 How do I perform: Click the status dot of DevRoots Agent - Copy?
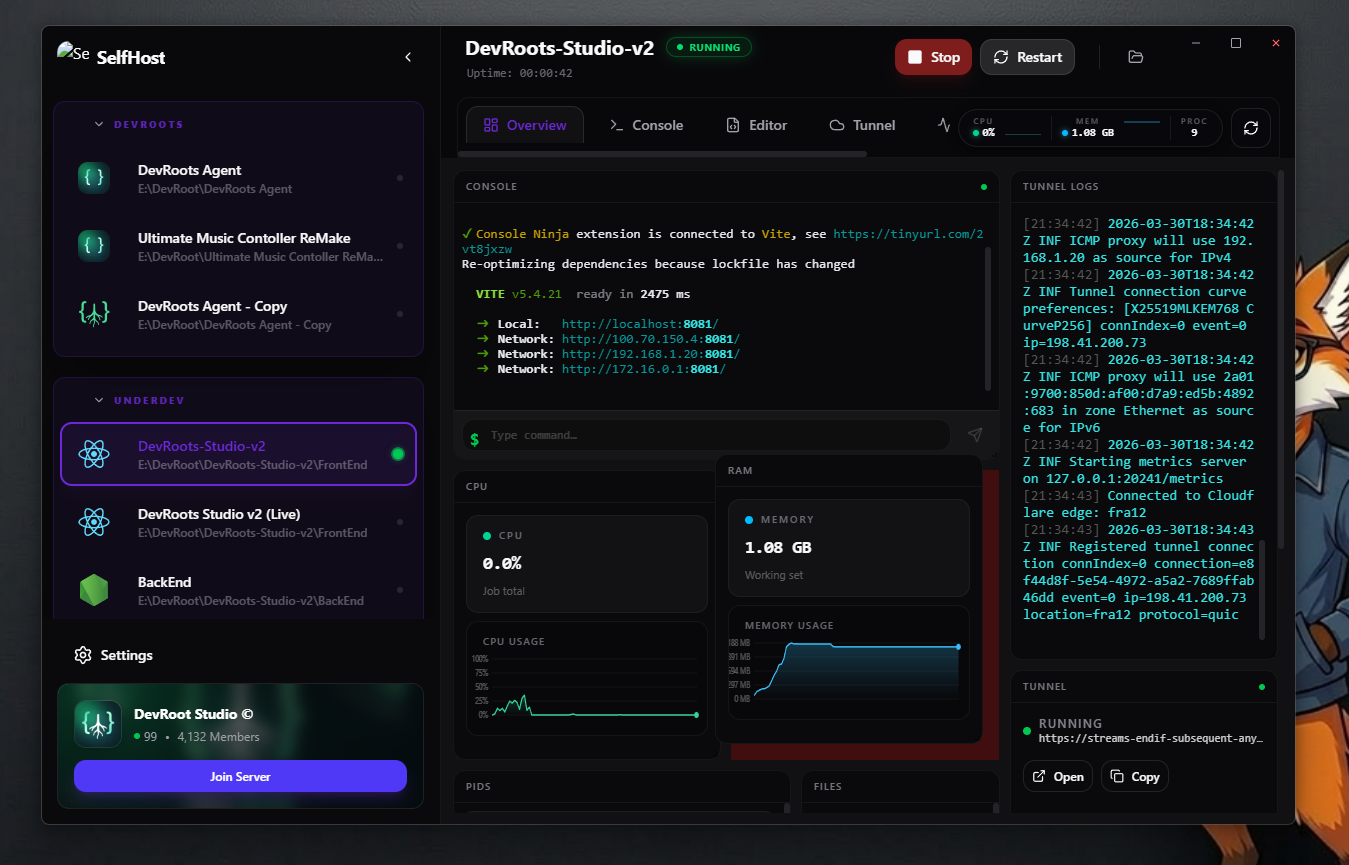tap(400, 314)
